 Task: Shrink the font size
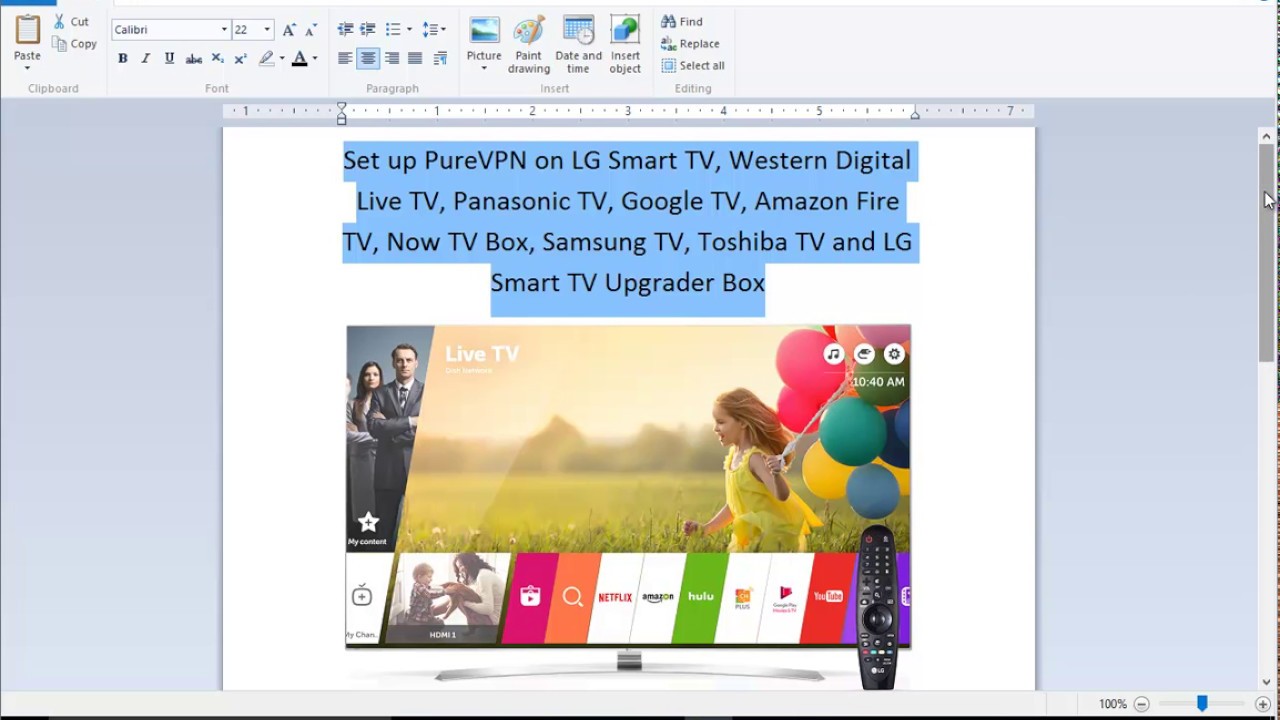click(x=311, y=30)
